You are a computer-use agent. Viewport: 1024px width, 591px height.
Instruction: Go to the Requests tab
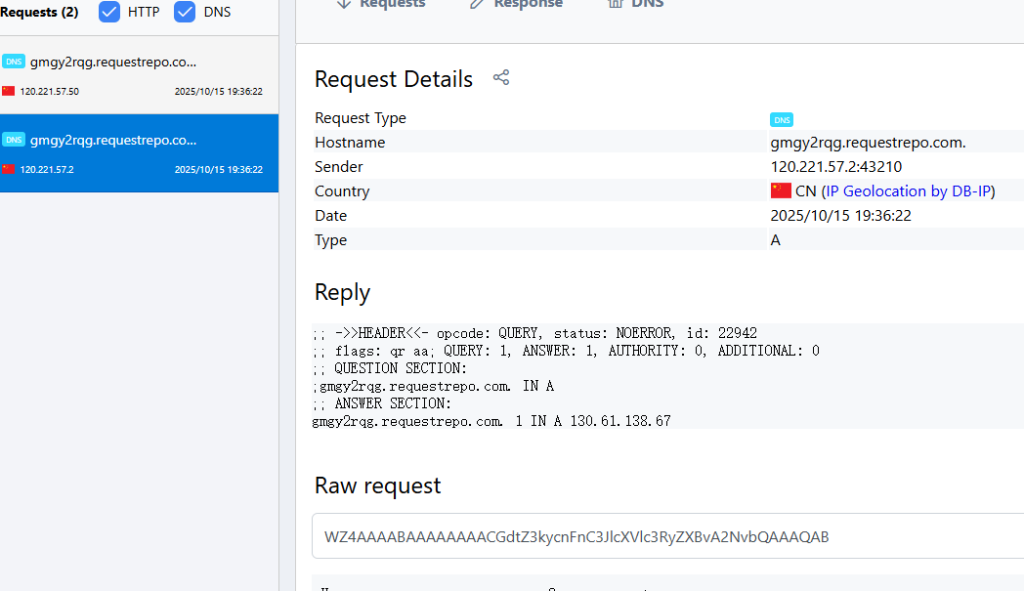(x=391, y=5)
